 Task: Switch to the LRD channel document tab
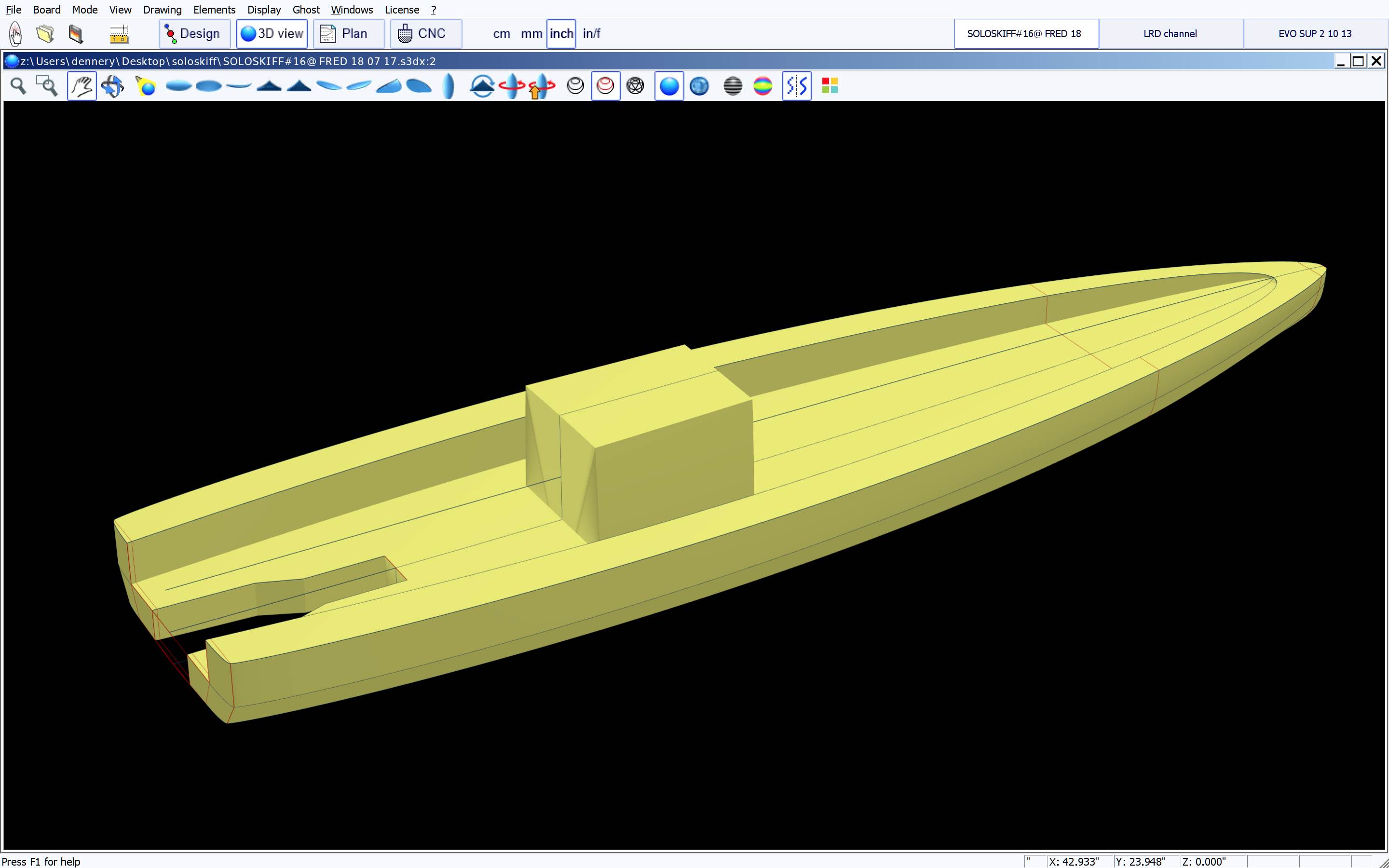point(1170,34)
